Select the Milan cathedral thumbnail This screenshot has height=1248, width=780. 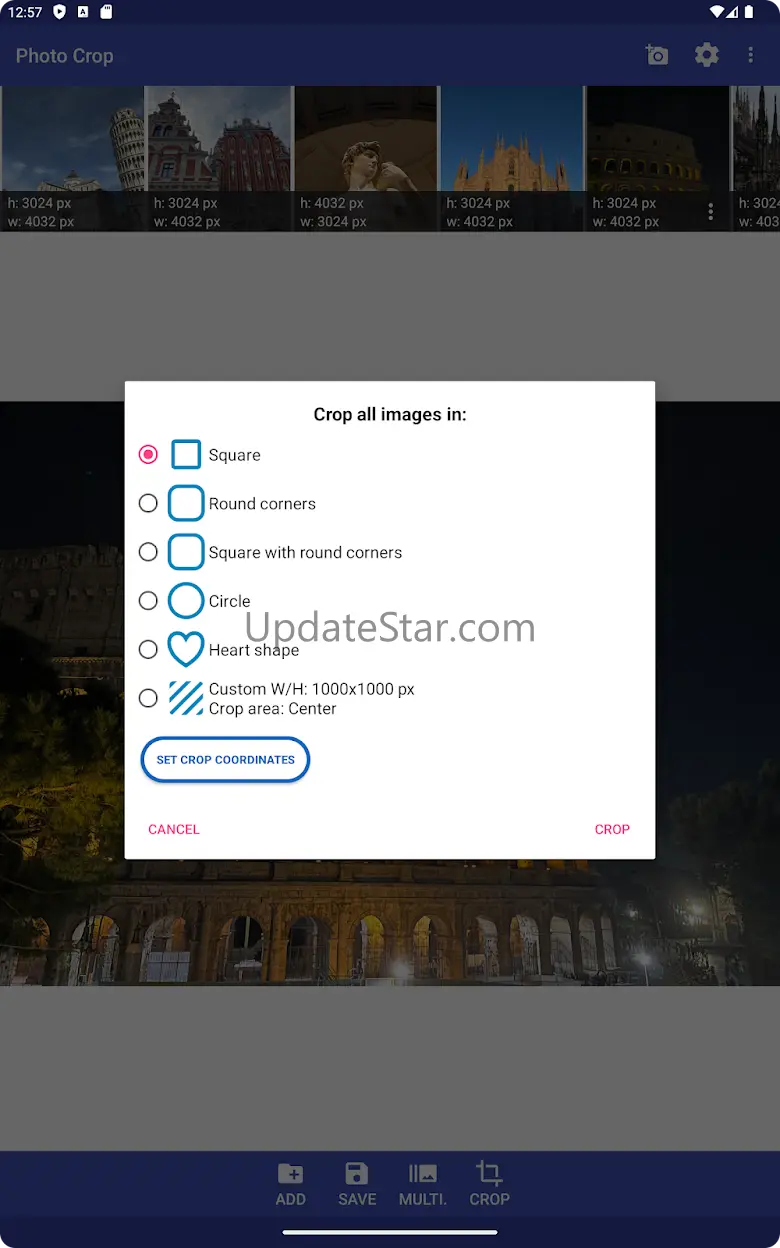point(512,159)
